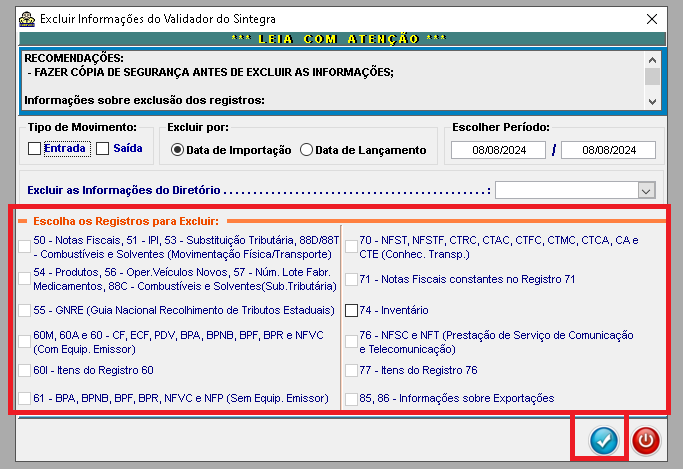Click the 'FAZER CÓPIA DE SEGURANÇA' line
This screenshot has height=469, width=683.
click(211, 72)
